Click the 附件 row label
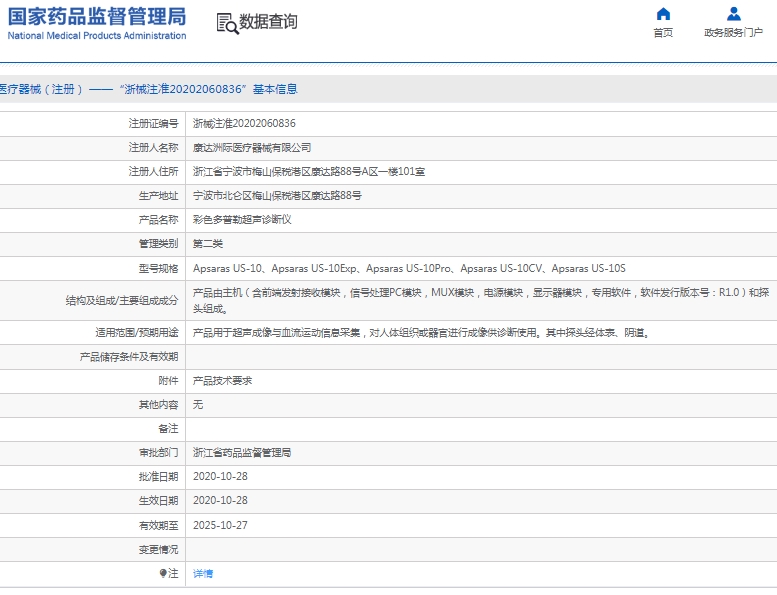777x595 pixels. pos(168,381)
